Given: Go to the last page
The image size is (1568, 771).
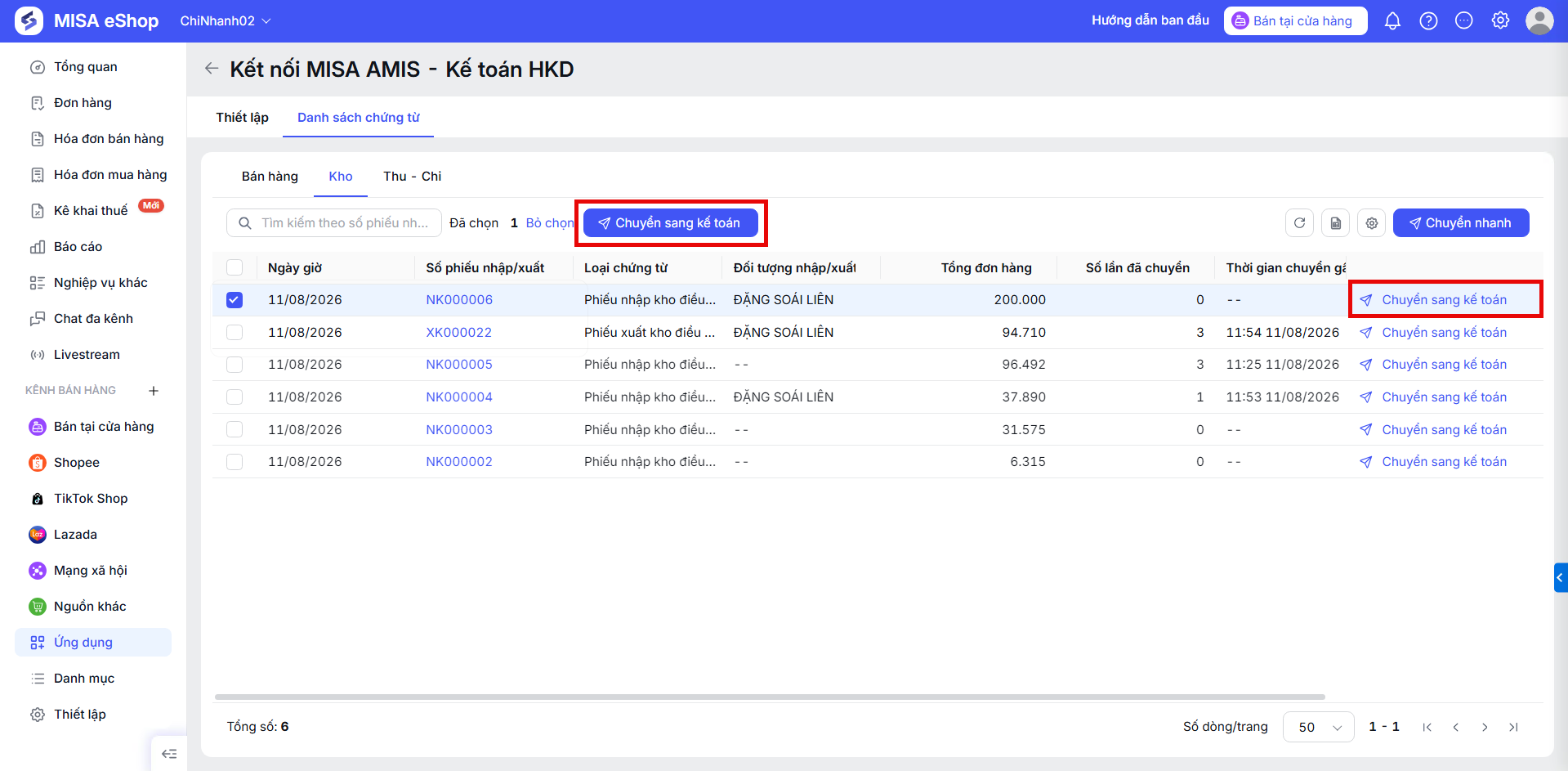Looking at the screenshot, I should point(1513,727).
